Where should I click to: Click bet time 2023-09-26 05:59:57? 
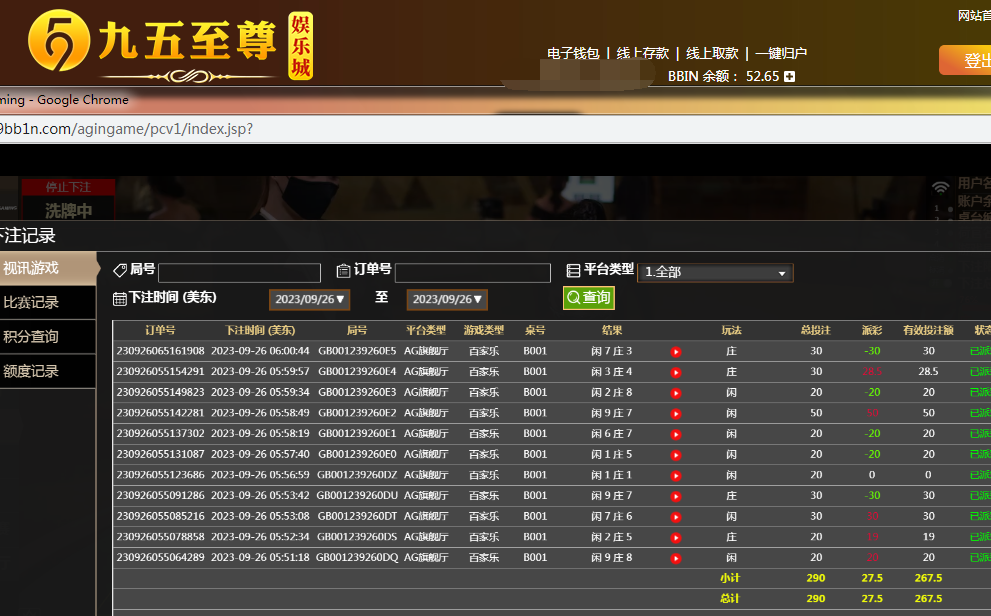click(x=260, y=371)
